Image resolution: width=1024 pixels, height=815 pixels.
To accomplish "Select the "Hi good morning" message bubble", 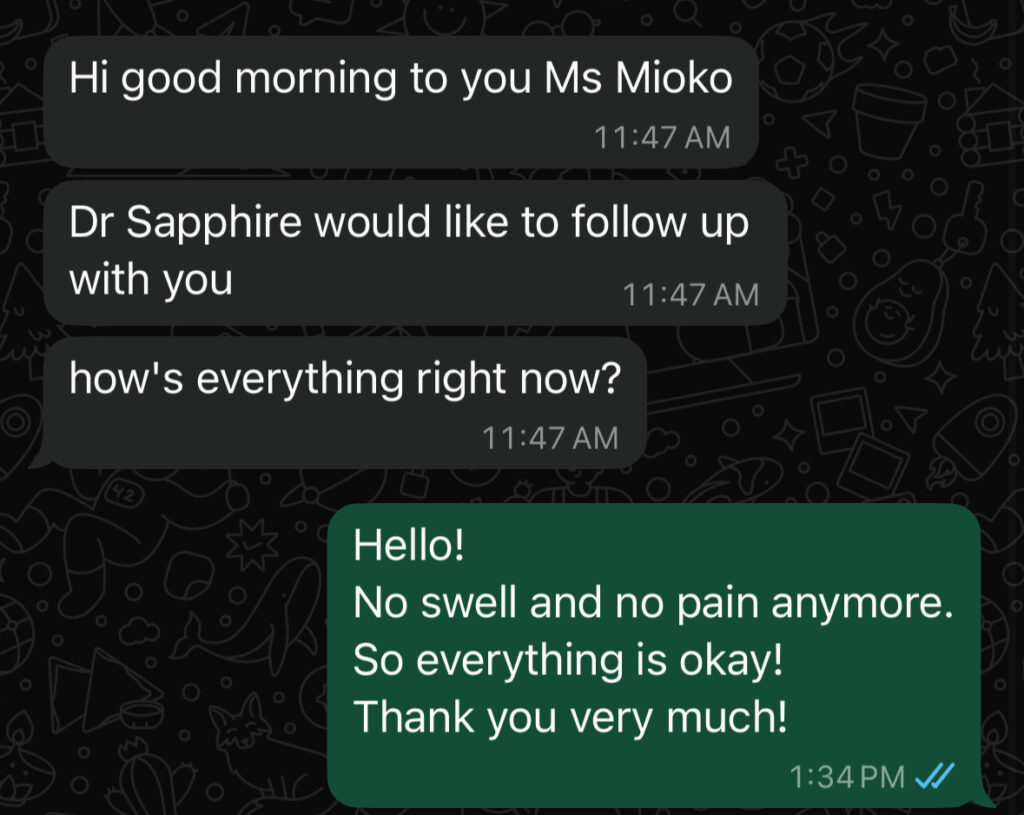I will coord(401,103).
